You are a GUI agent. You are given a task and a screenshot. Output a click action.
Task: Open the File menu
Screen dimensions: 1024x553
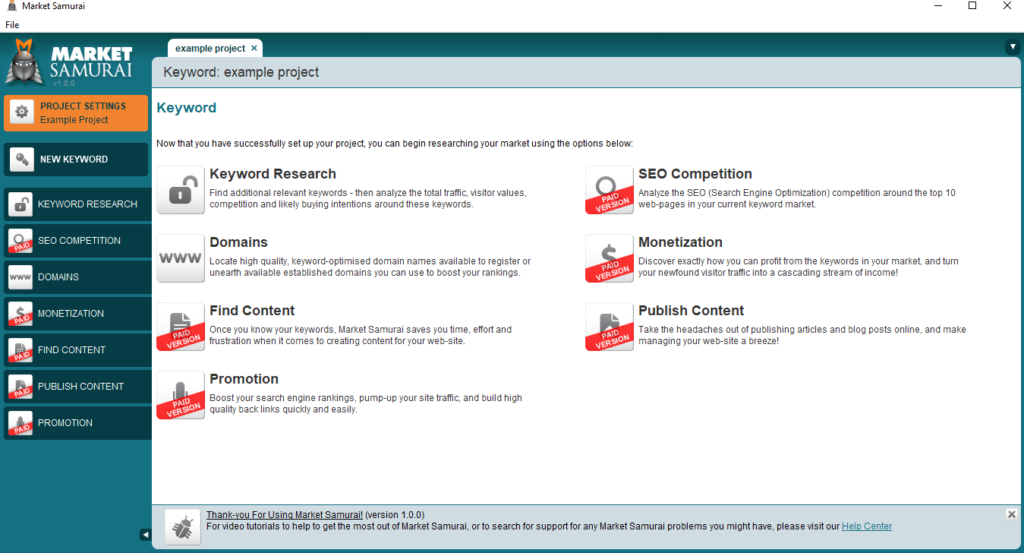12,25
